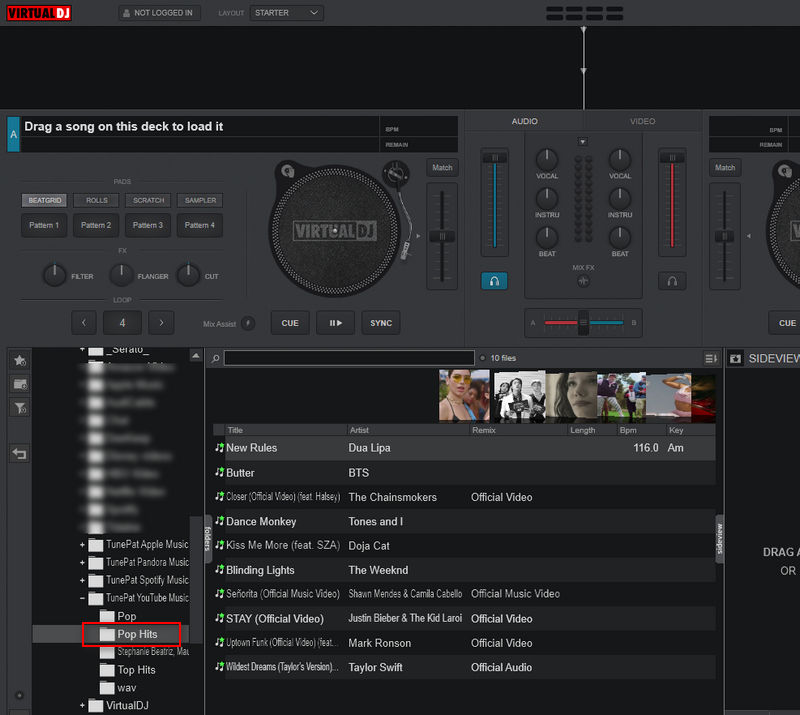This screenshot has width=800, height=715.
Task: Enable headphone cue on left deck
Action: [494, 282]
